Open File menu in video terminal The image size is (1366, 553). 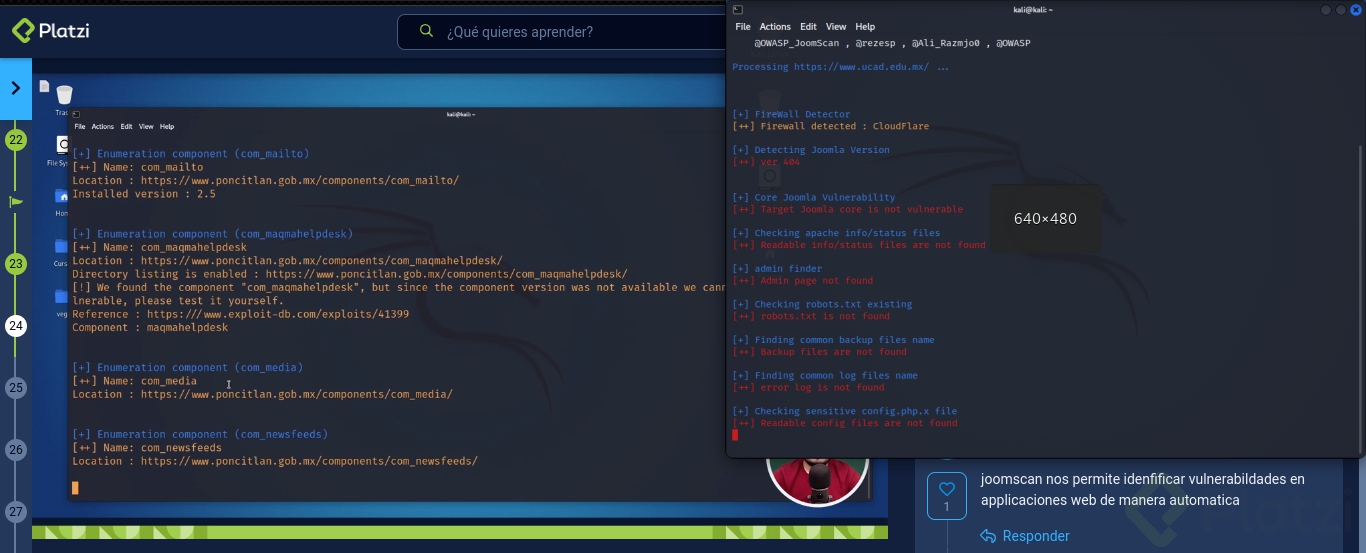coord(80,127)
